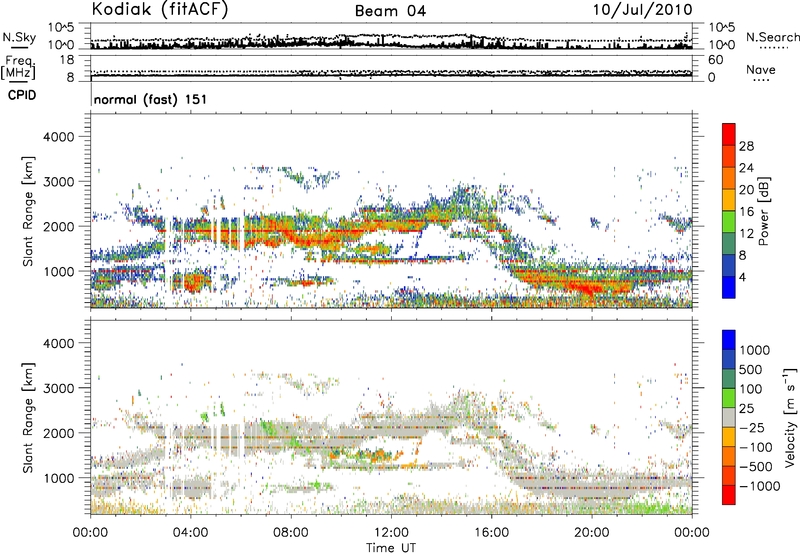Click the 'Kodiak (fitACF)' title text

point(160,10)
